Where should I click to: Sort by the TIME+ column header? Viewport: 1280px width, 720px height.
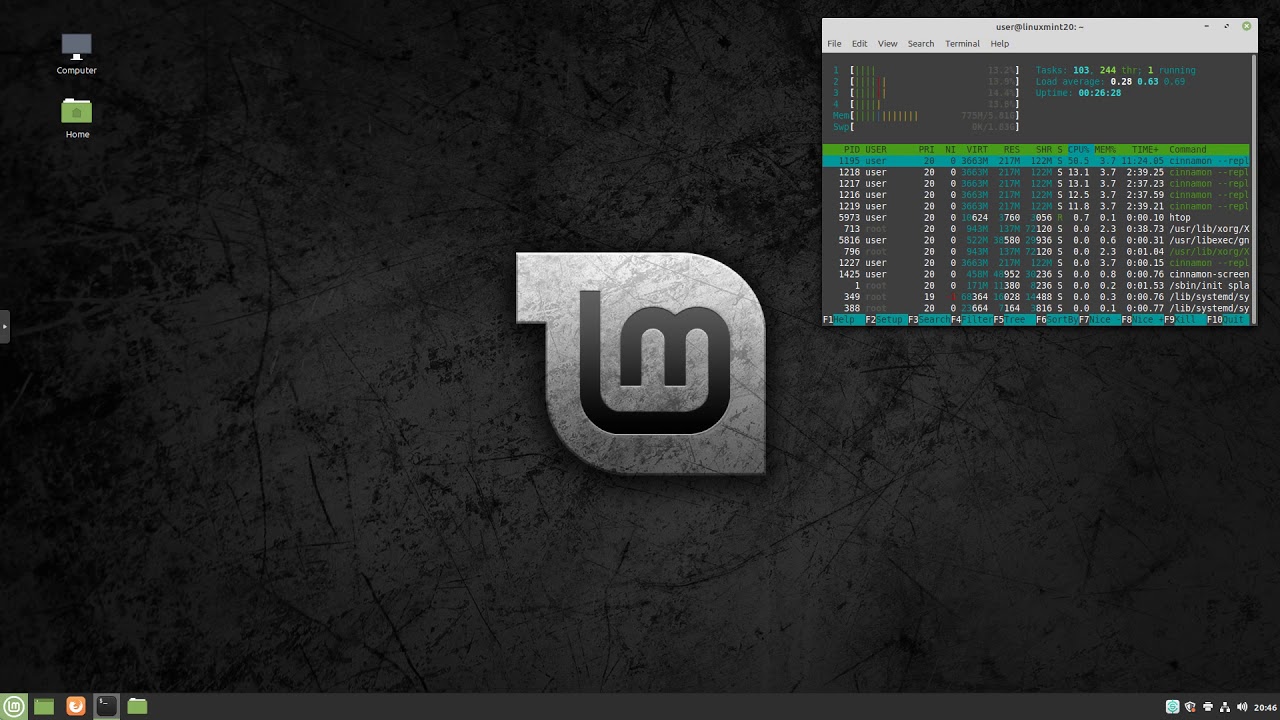point(1145,149)
